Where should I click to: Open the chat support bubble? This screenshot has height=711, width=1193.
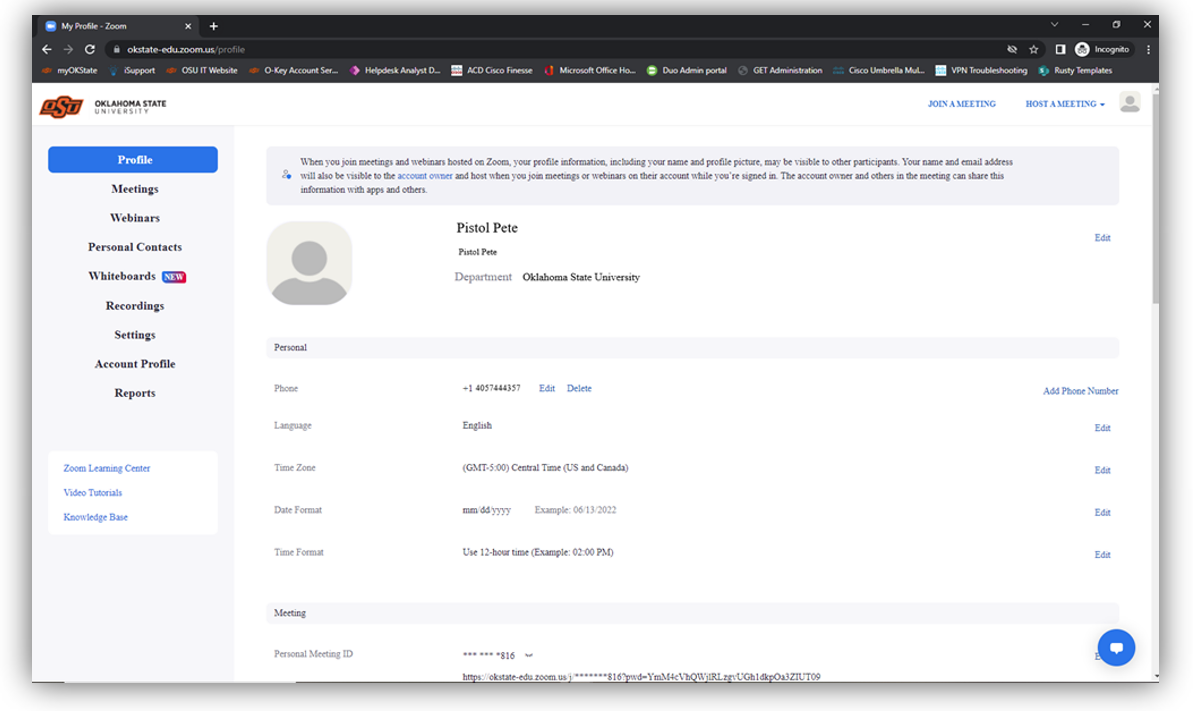[1116, 647]
